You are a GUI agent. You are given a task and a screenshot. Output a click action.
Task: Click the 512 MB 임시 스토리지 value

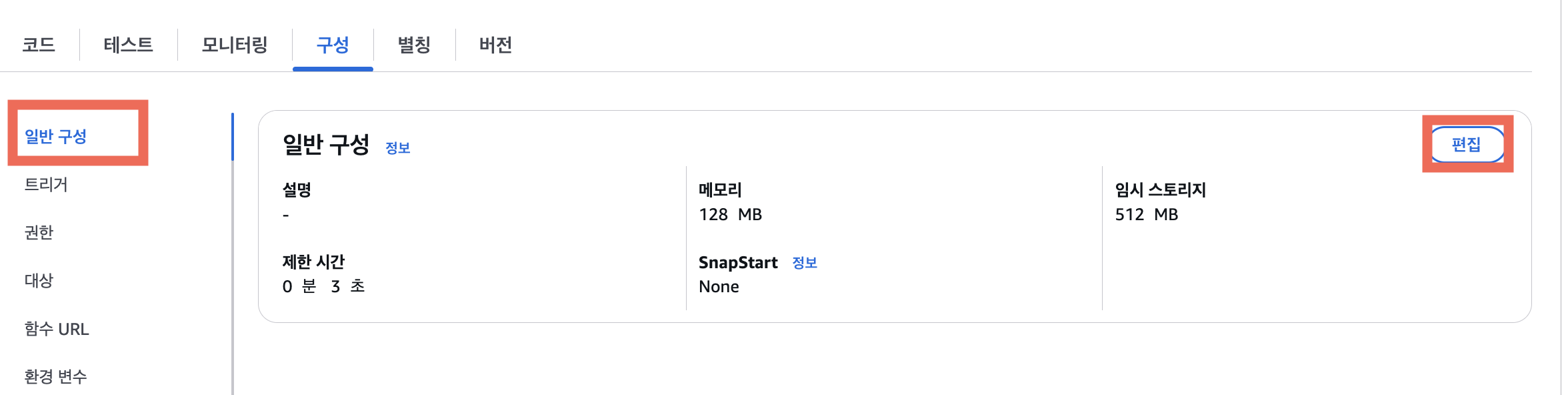tap(1147, 214)
